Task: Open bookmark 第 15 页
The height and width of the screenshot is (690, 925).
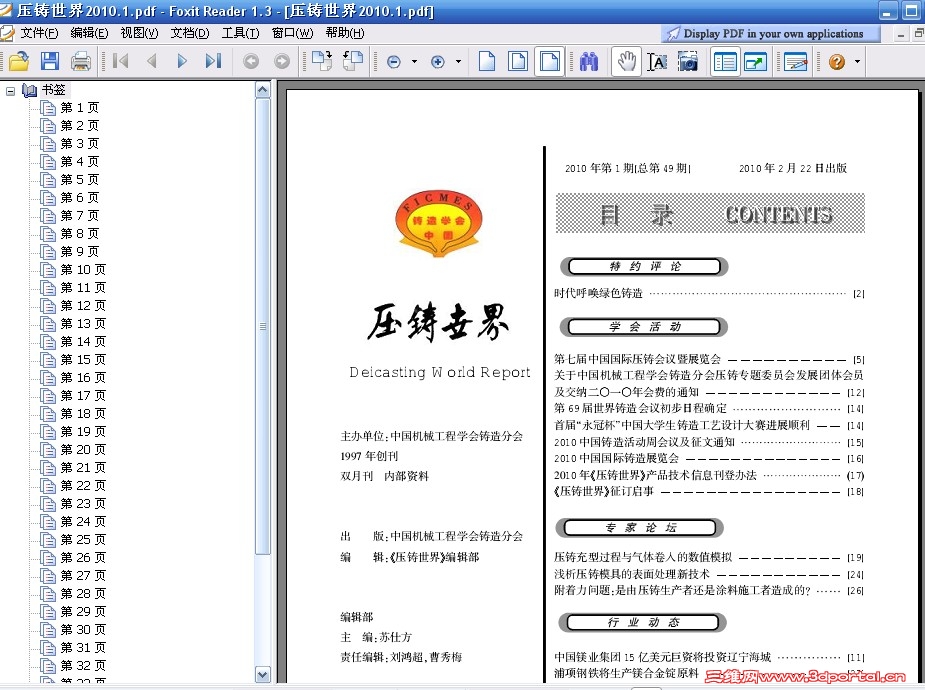Action: click(x=83, y=360)
